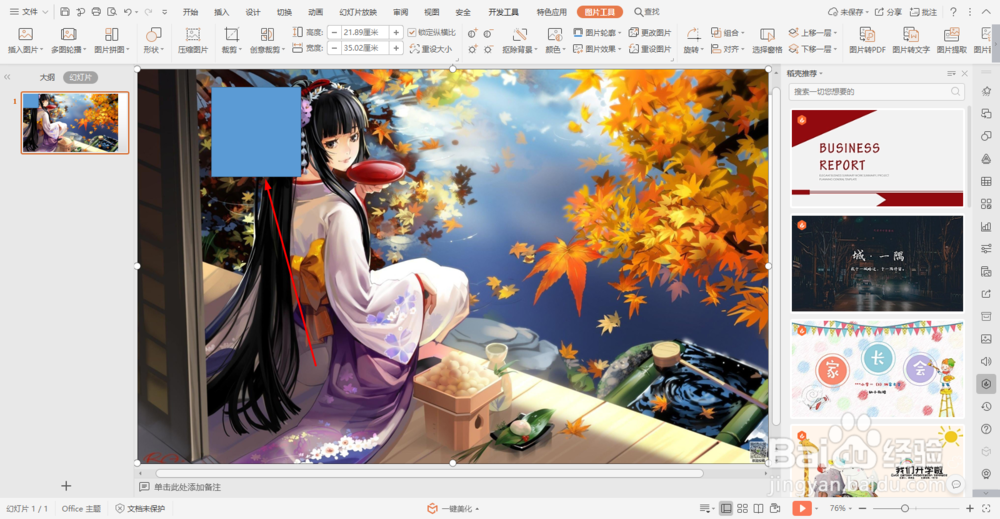Open Picture Effects (图片效果) dropdown
Viewport: 1000px width, 519px height.
pyautogui.click(x=597, y=48)
